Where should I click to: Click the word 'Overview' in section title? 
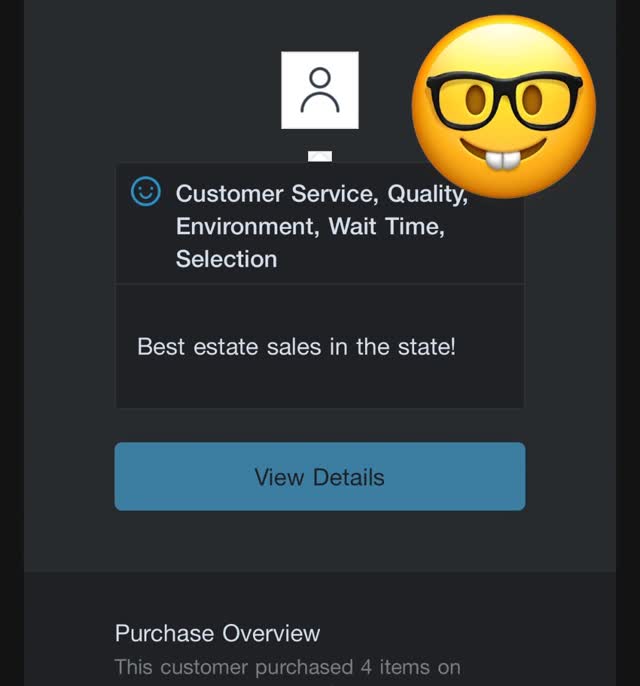coord(271,633)
